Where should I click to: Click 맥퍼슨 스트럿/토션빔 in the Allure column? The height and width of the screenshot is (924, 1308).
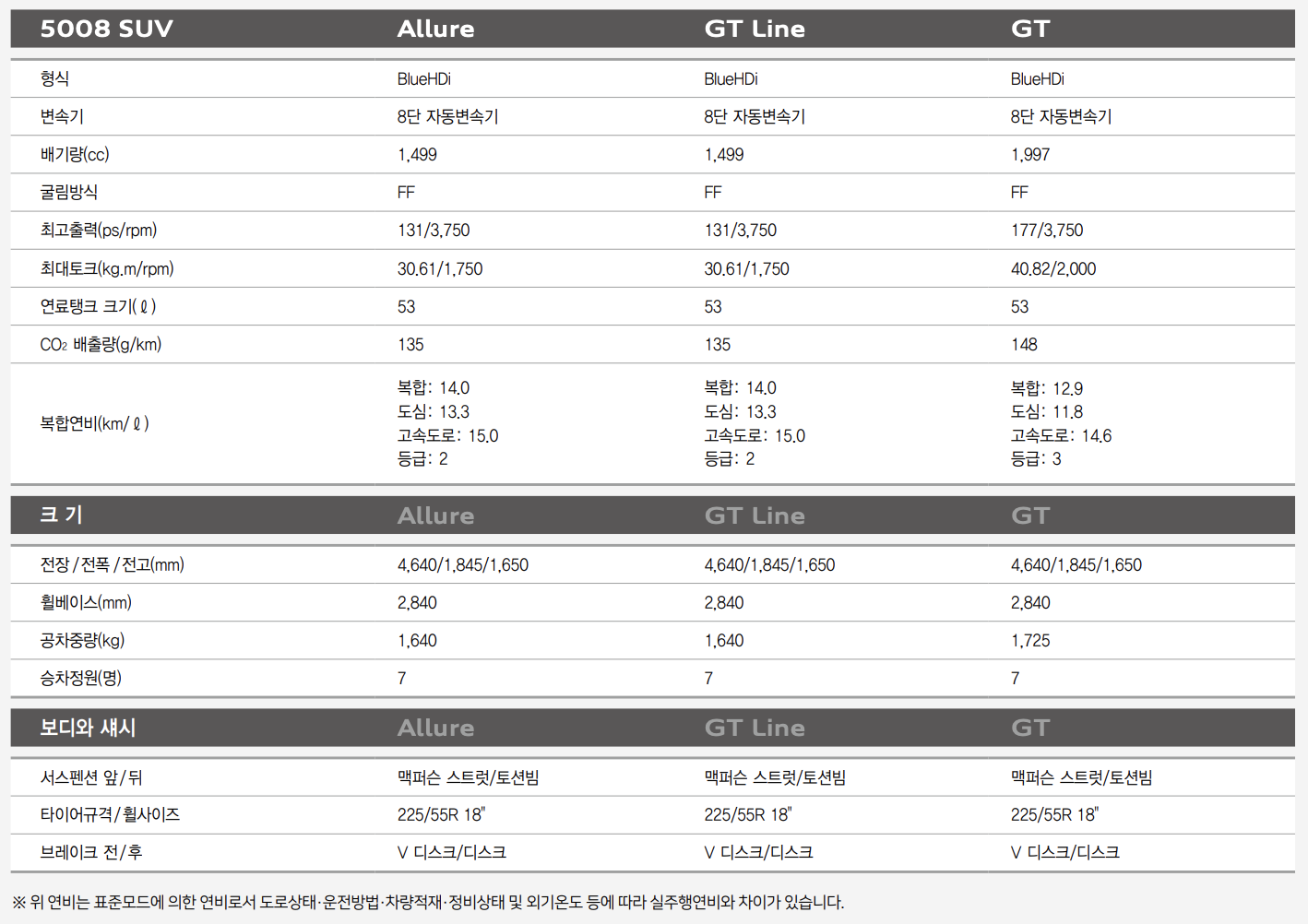click(469, 777)
